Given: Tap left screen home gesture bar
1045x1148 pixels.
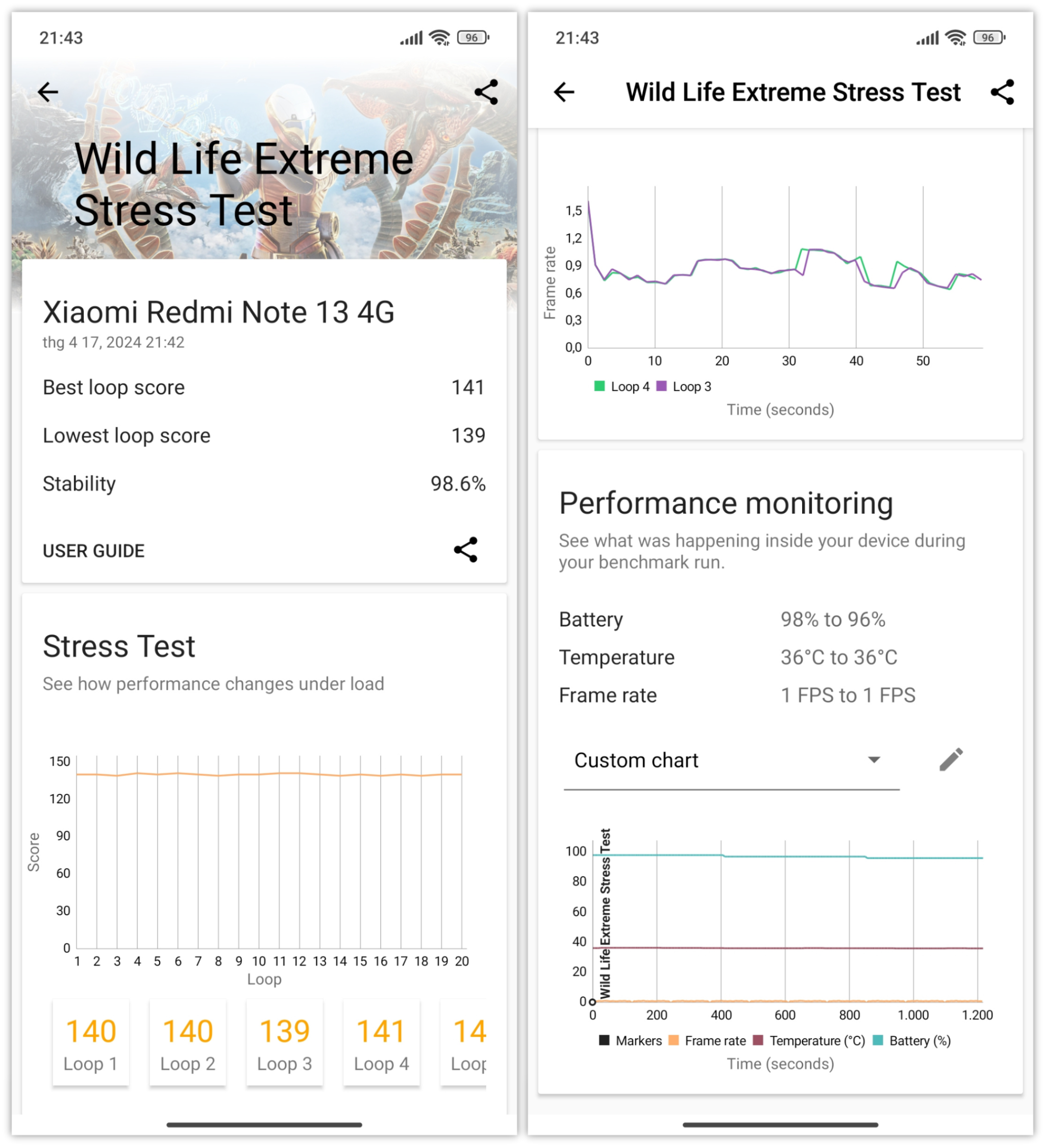Looking at the screenshot, I should tap(264, 1125).
